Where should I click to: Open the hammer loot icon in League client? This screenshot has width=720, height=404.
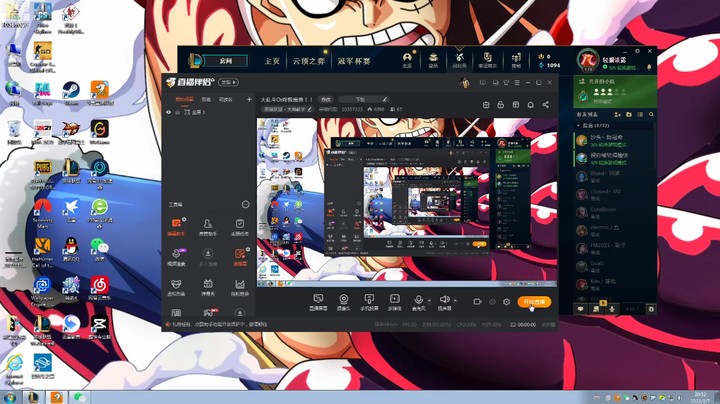(x=460, y=60)
